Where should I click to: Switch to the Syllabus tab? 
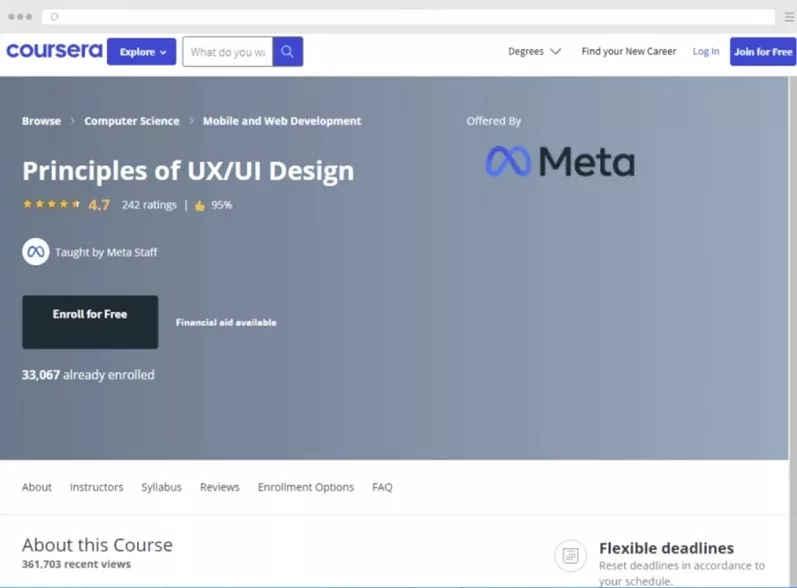click(x=161, y=487)
